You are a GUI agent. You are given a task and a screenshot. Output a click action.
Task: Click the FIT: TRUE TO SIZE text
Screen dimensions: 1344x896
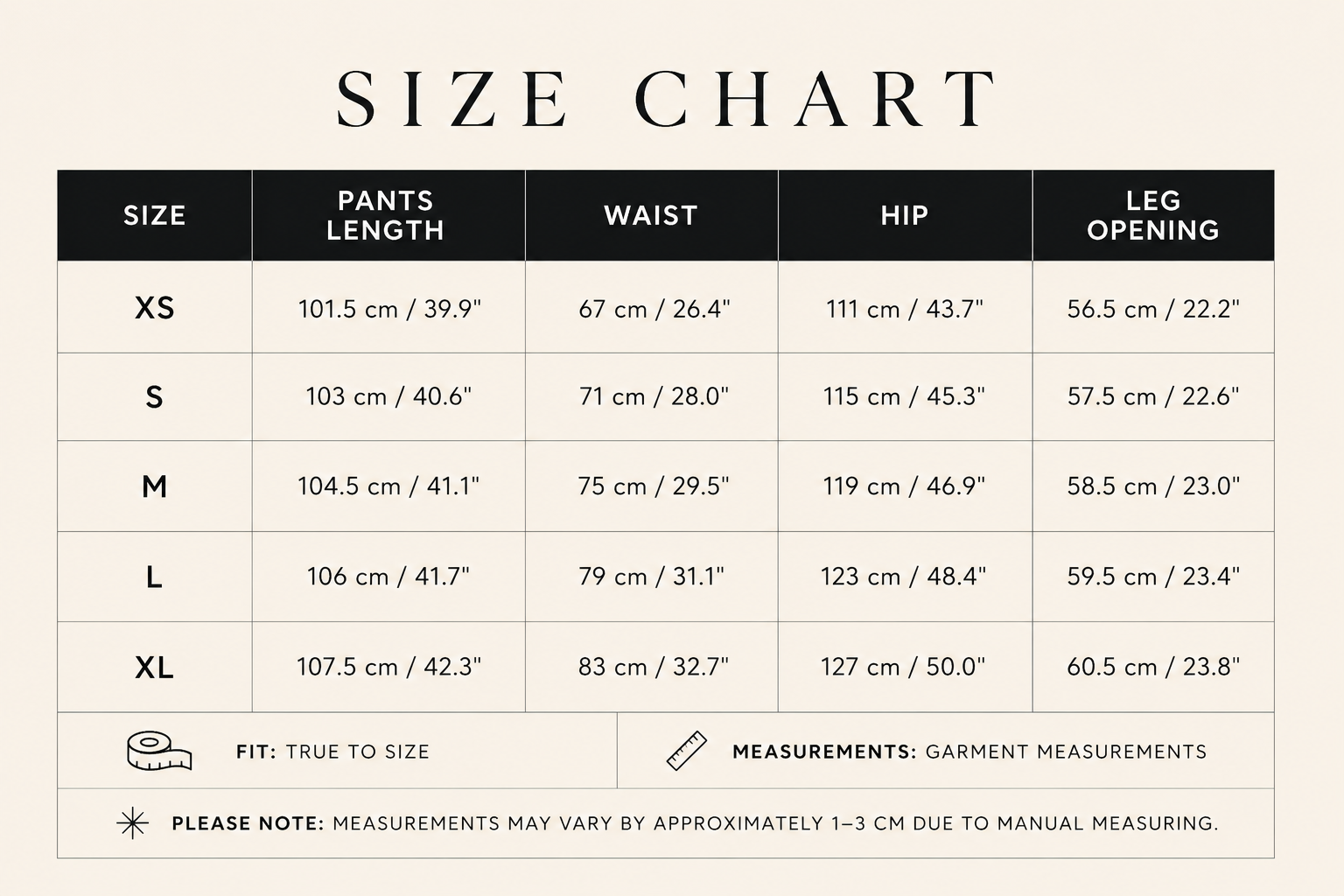pyautogui.click(x=332, y=752)
